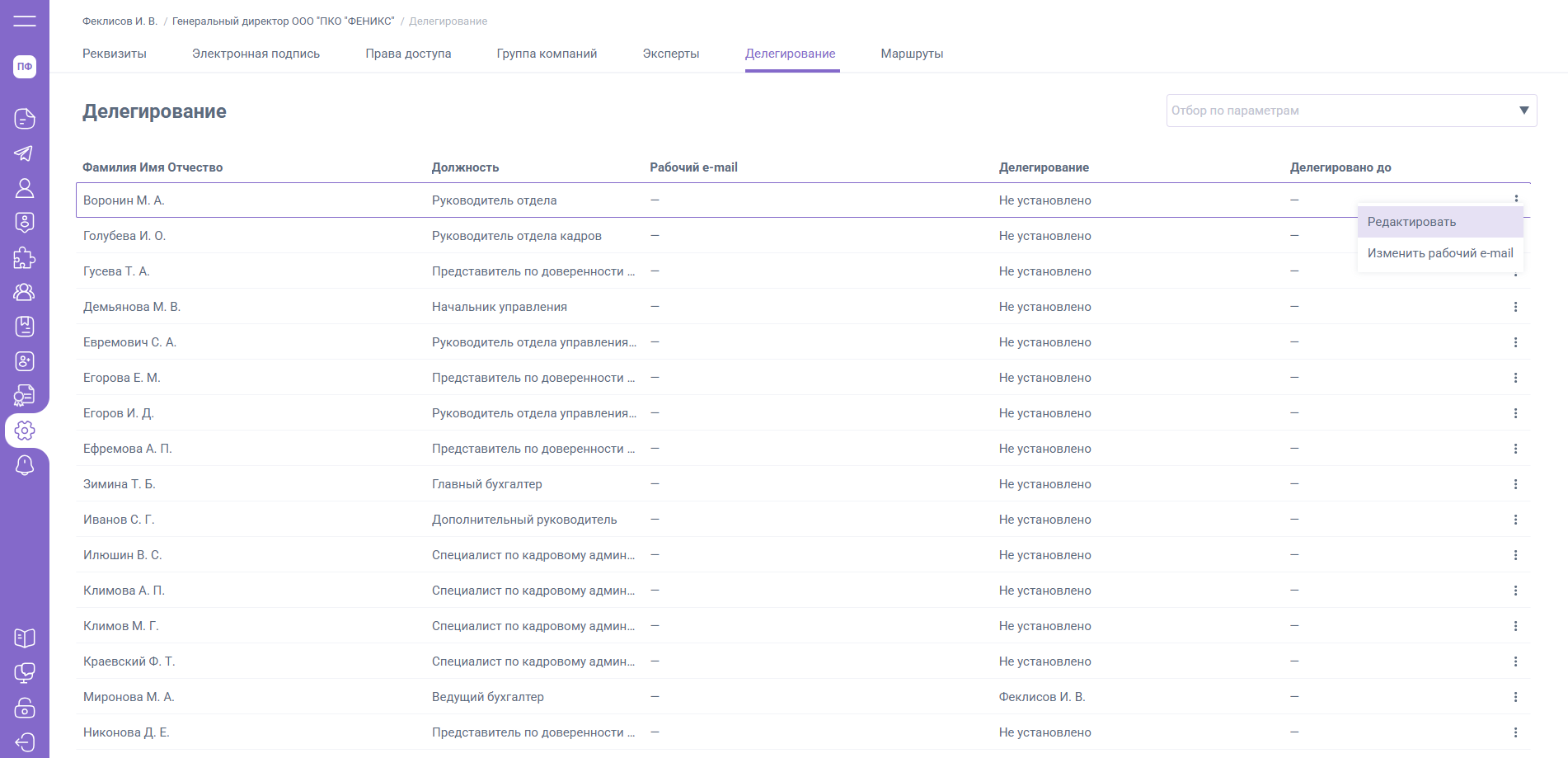Viewport: 1568px width, 758px height.
Task: Click into the 'Отбор по параметрам' filter field
Action: (x=1336, y=111)
